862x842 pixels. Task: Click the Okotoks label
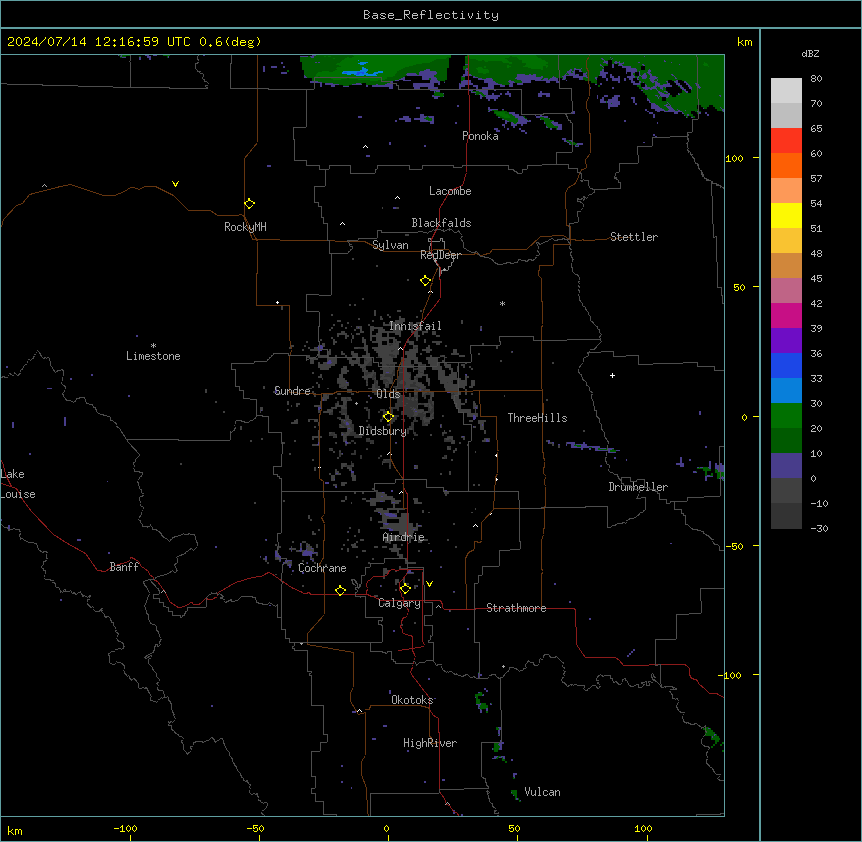tap(412, 700)
